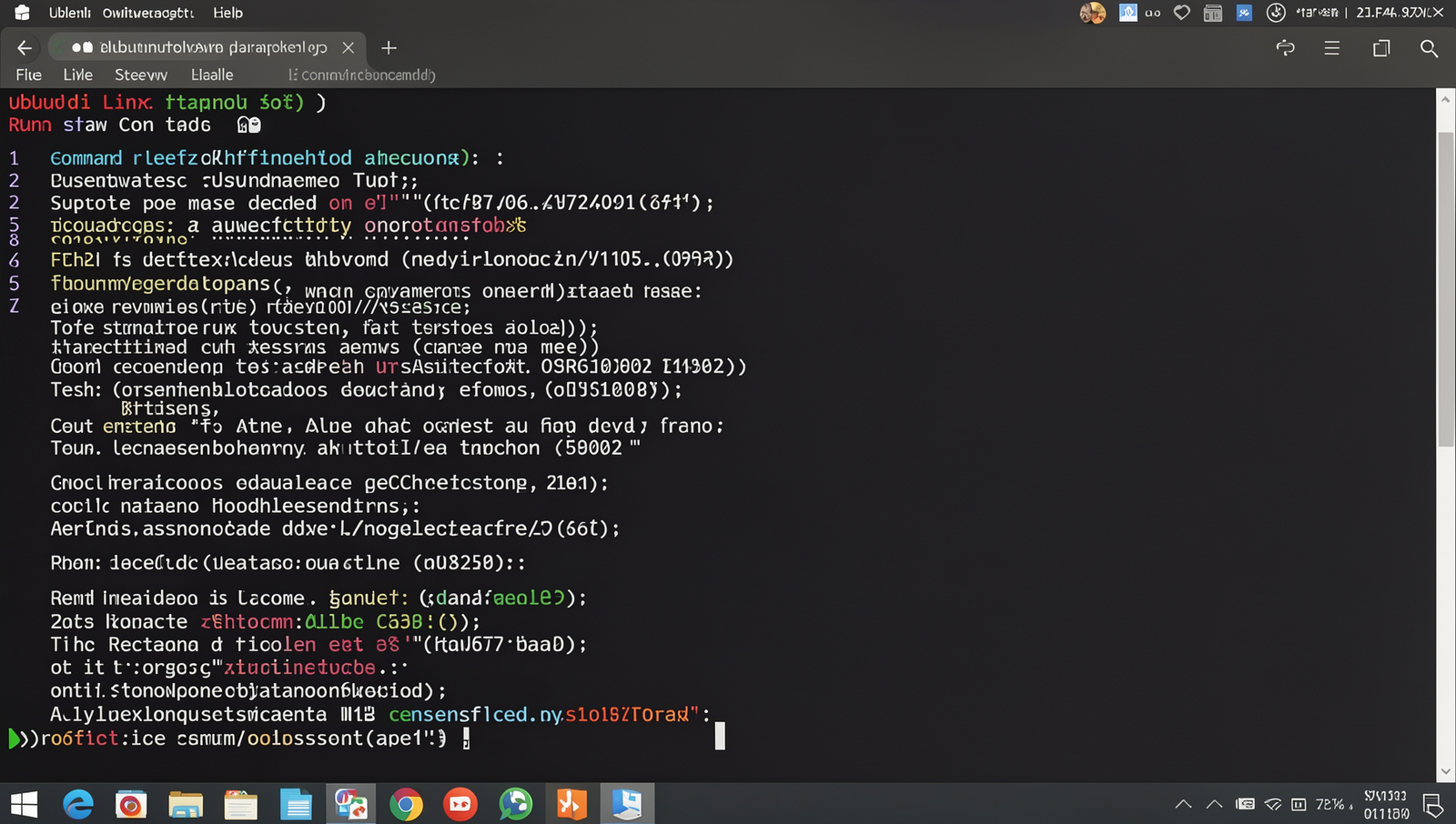Open the hamburger menu in the tab bar
This screenshot has height=824, width=1456.
tap(1331, 48)
